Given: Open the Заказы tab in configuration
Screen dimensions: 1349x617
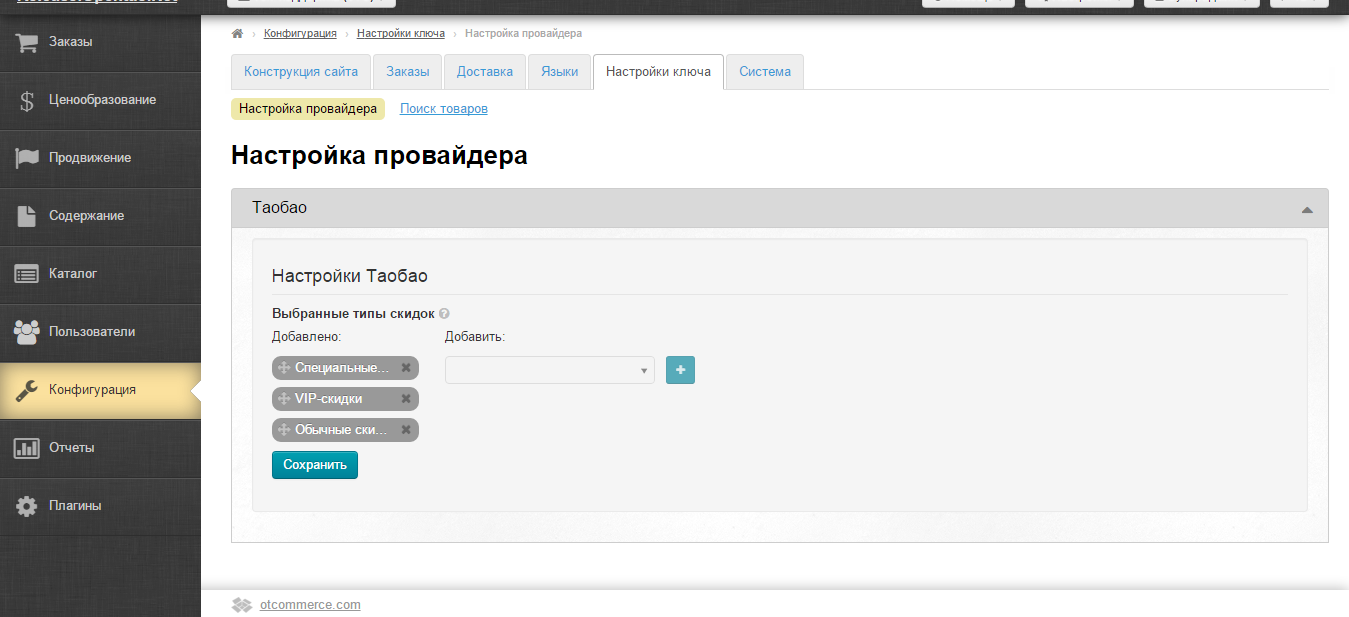Looking at the screenshot, I should tap(408, 72).
